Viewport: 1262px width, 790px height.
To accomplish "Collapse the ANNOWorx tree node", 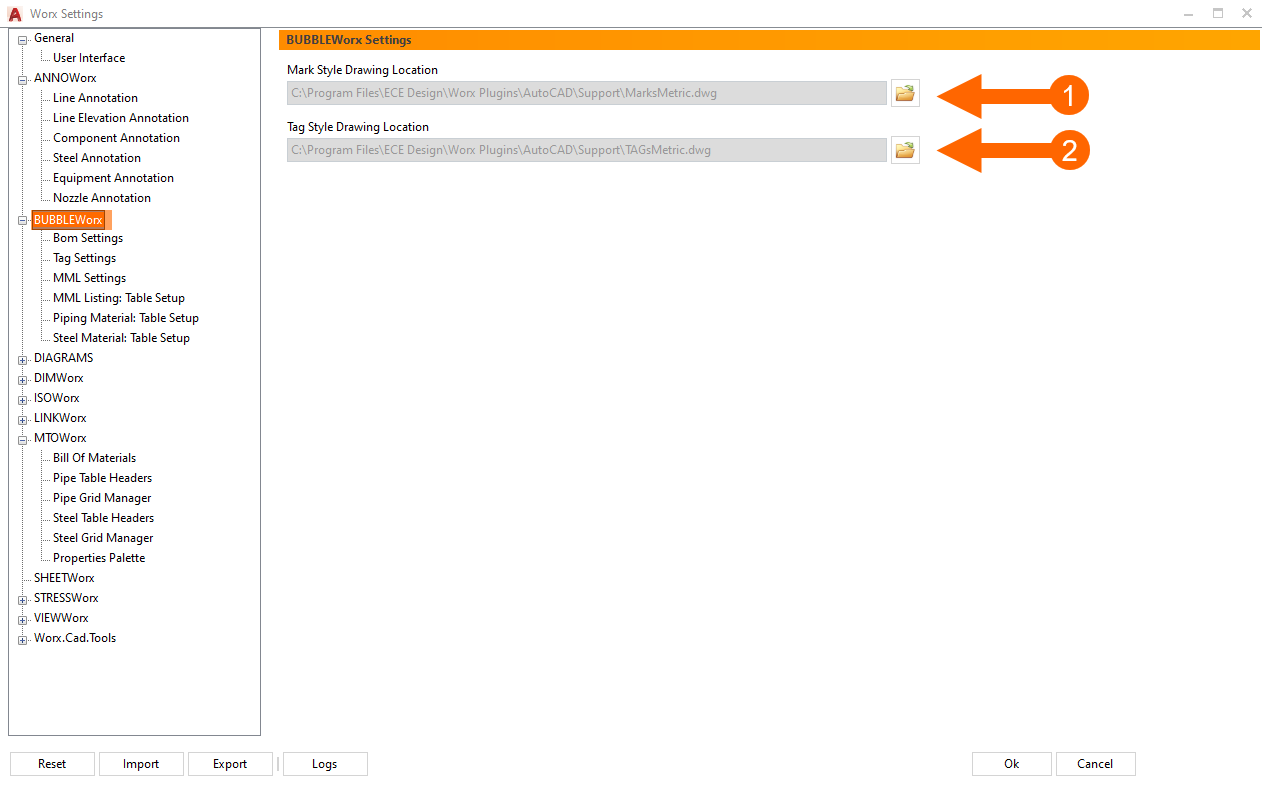I will [x=23, y=79].
